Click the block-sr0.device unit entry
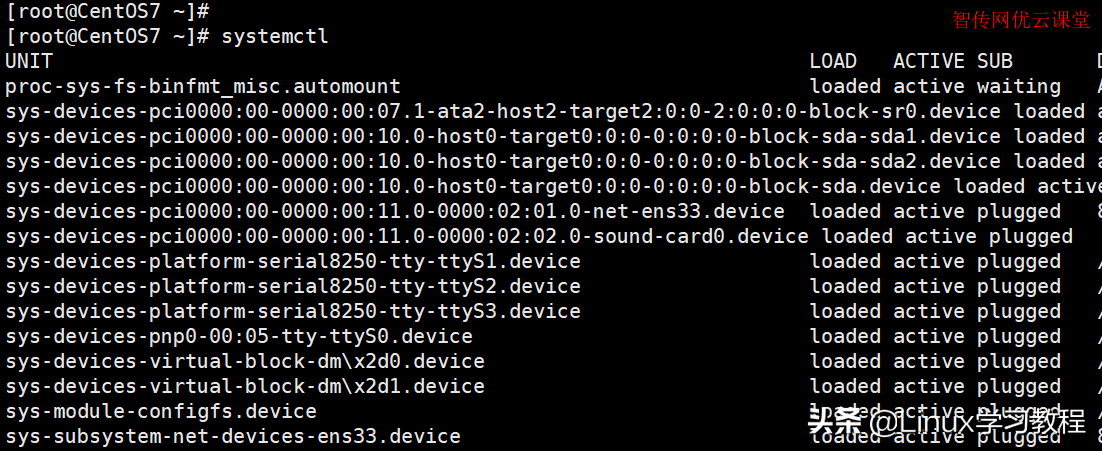The height and width of the screenshot is (451, 1102). click(x=503, y=112)
